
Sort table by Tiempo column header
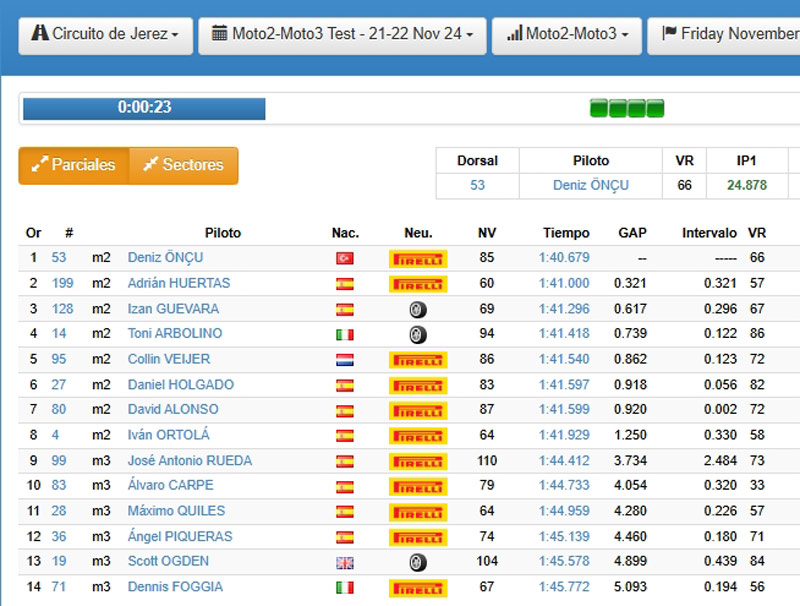pyautogui.click(x=566, y=233)
